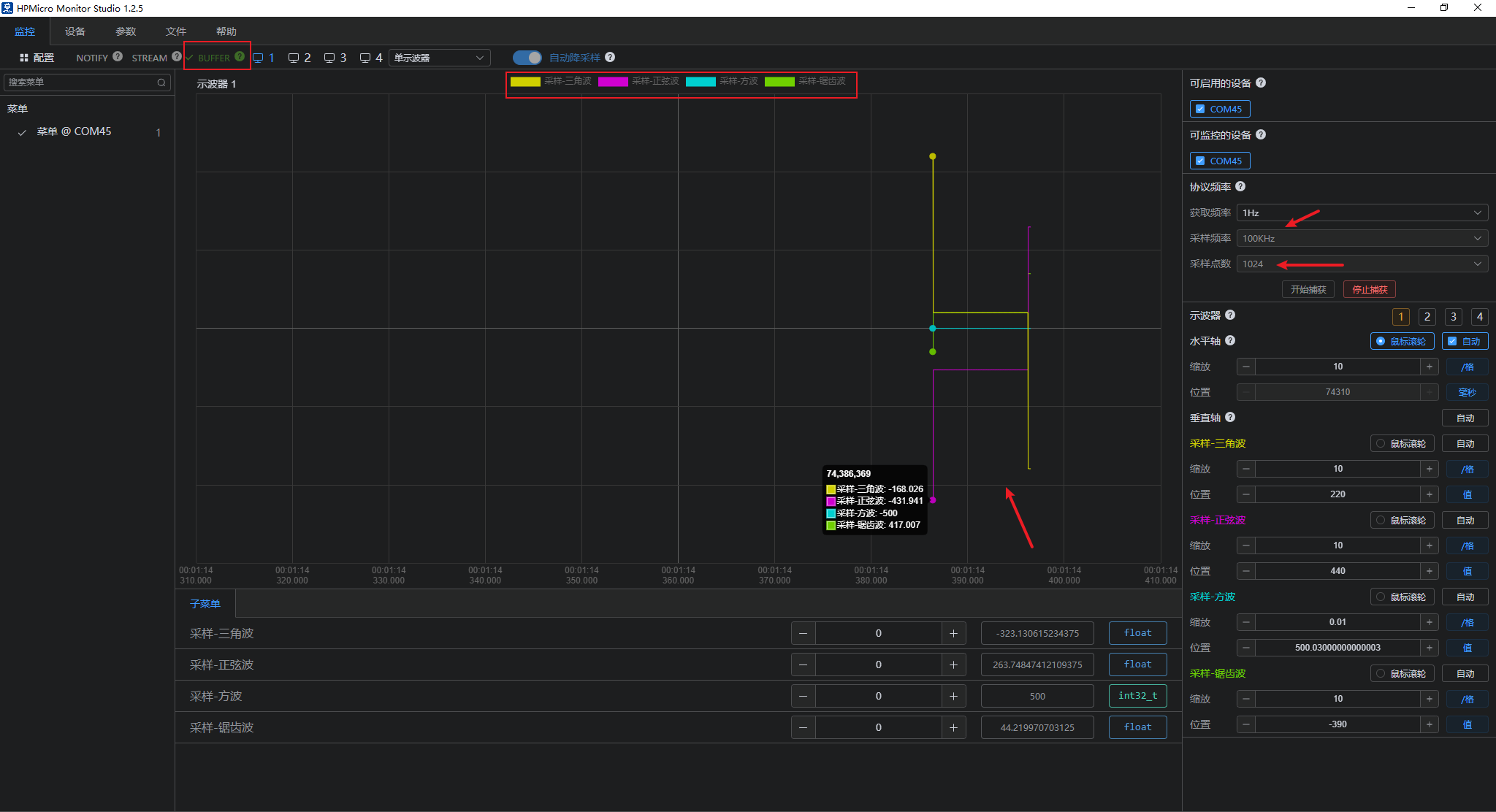This screenshot has width=1496, height=812.
Task: Increase horizontal axis 缩放 with plus
Action: (x=1430, y=367)
